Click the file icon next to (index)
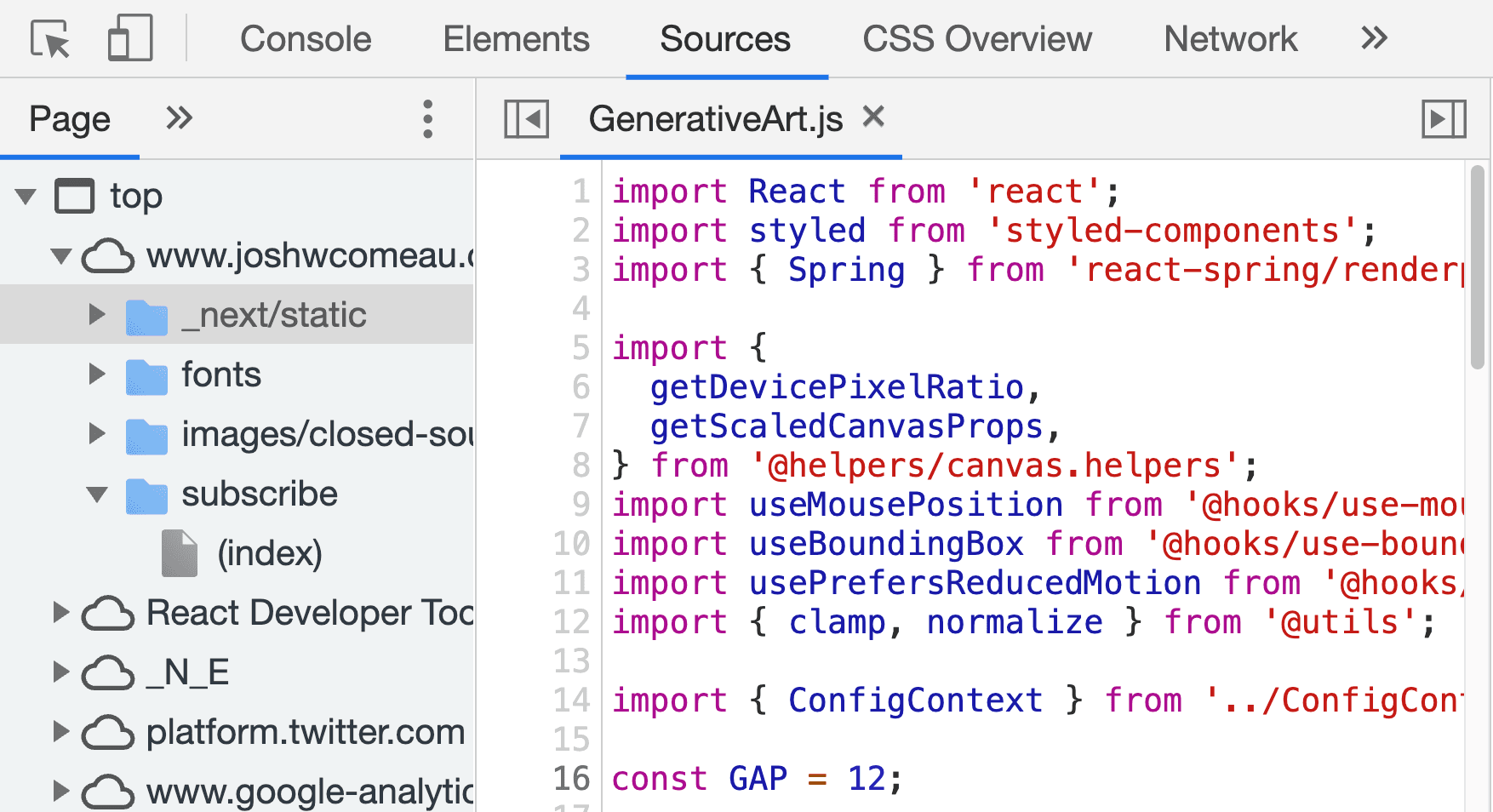 (x=178, y=552)
